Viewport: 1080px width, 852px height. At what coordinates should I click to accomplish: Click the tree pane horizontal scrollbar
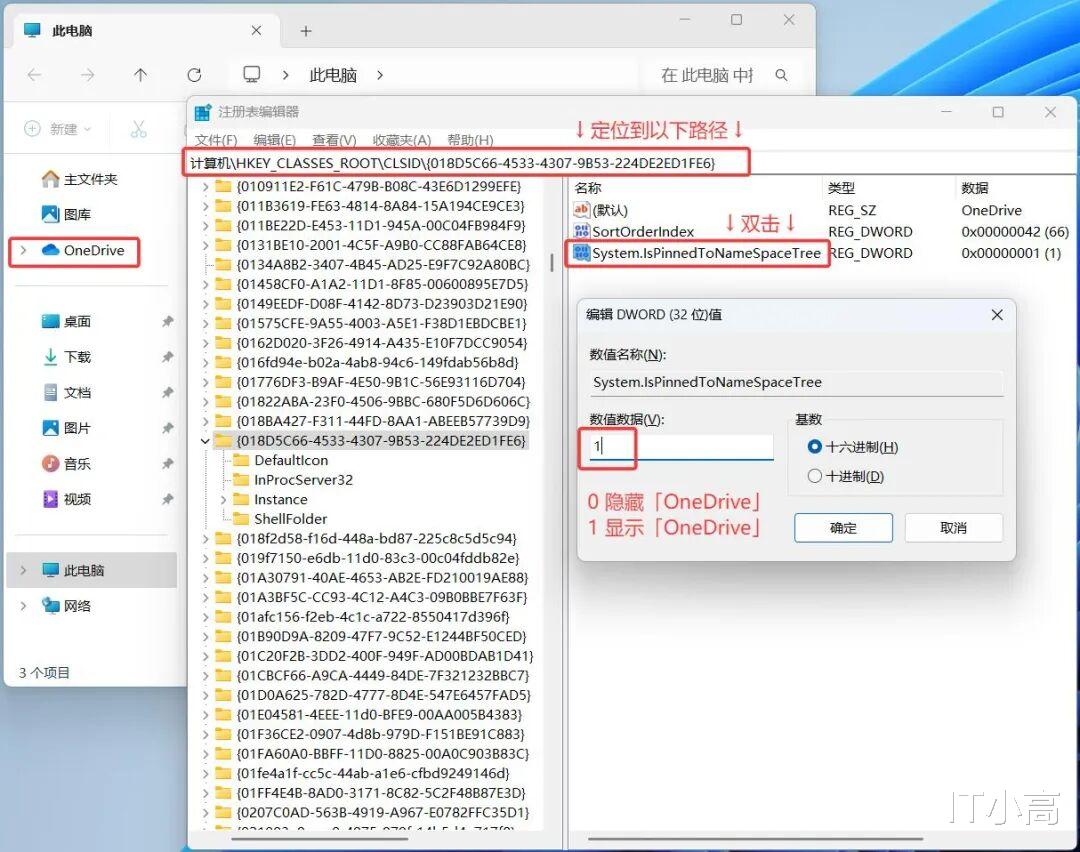pyautogui.click(x=320, y=839)
